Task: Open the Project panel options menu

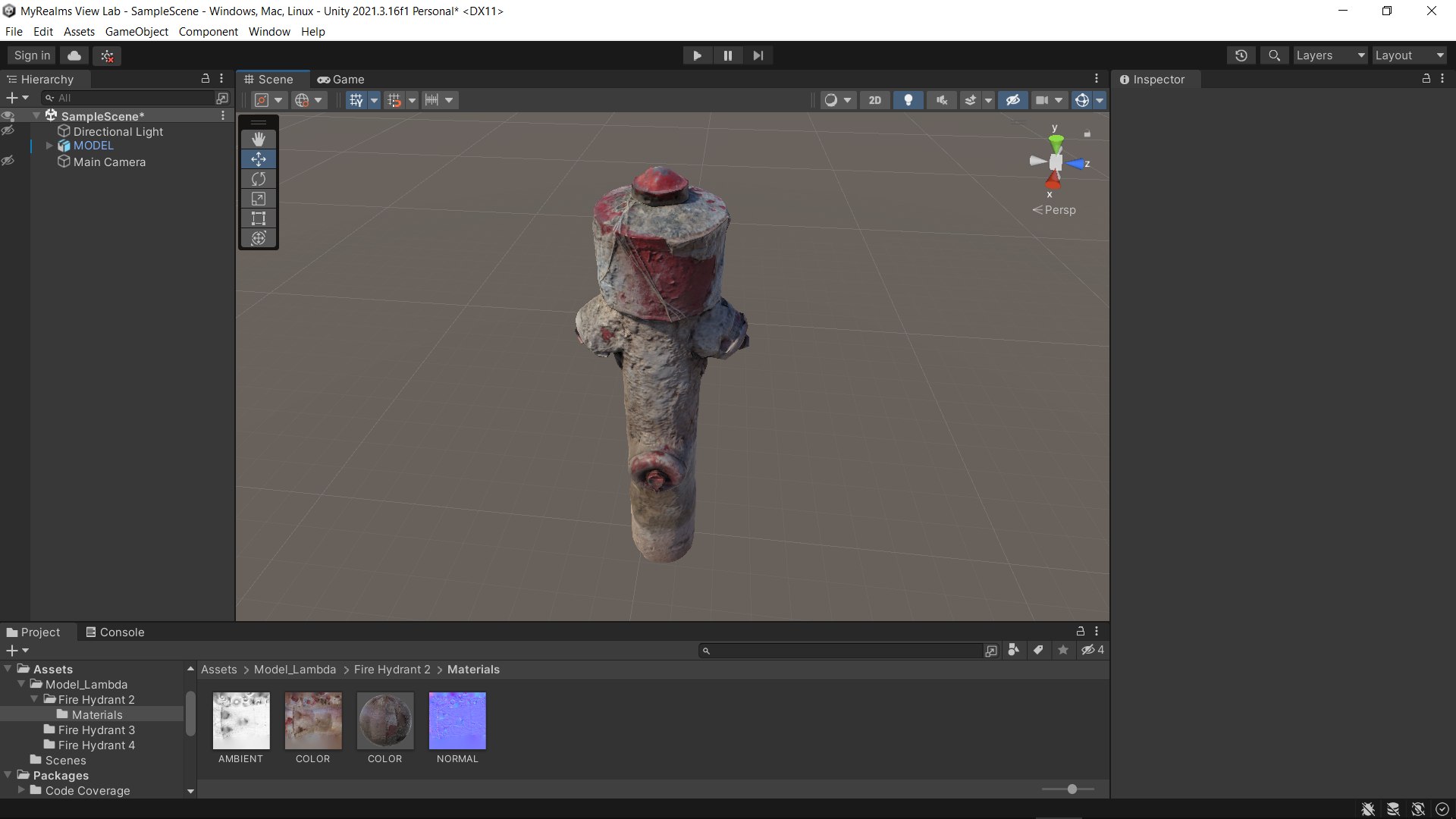Action: pyautogui.click(x=1097, y=631)
